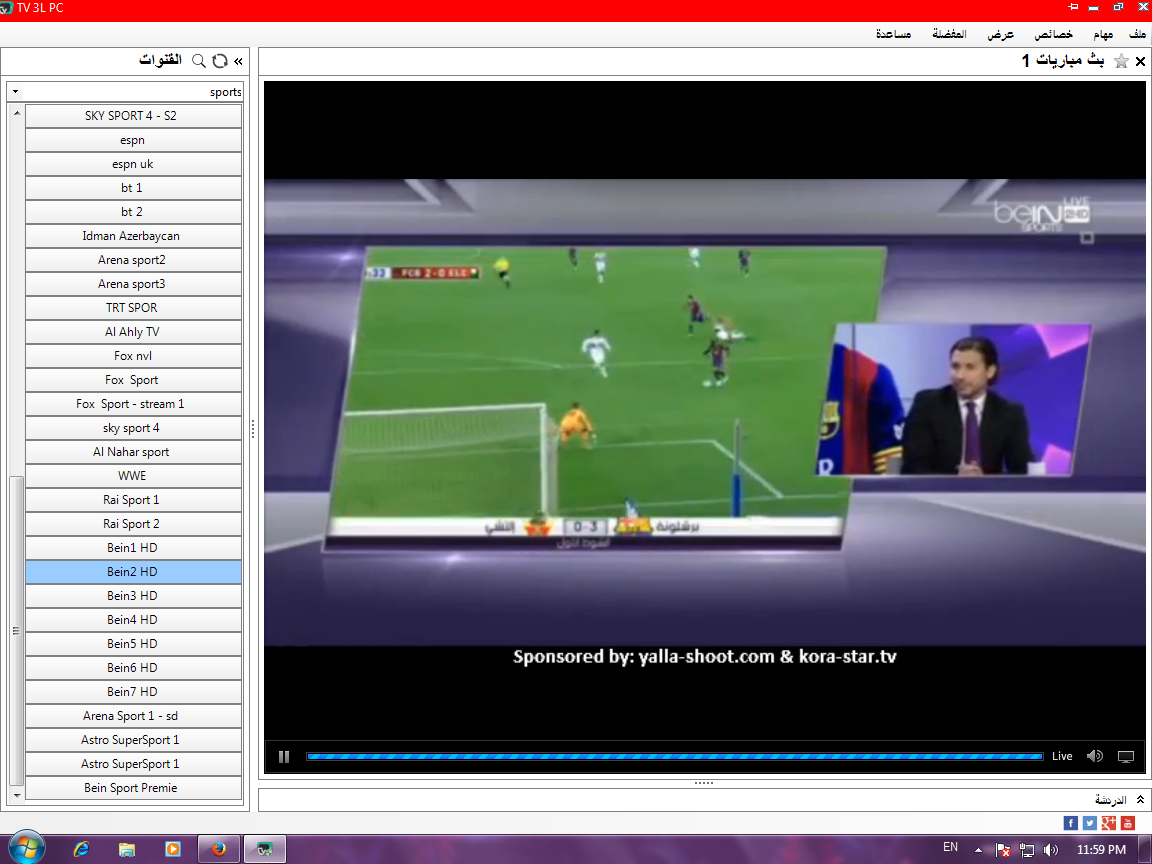
Task: Open the مساعدة (Help) menu
Action: 893,34
